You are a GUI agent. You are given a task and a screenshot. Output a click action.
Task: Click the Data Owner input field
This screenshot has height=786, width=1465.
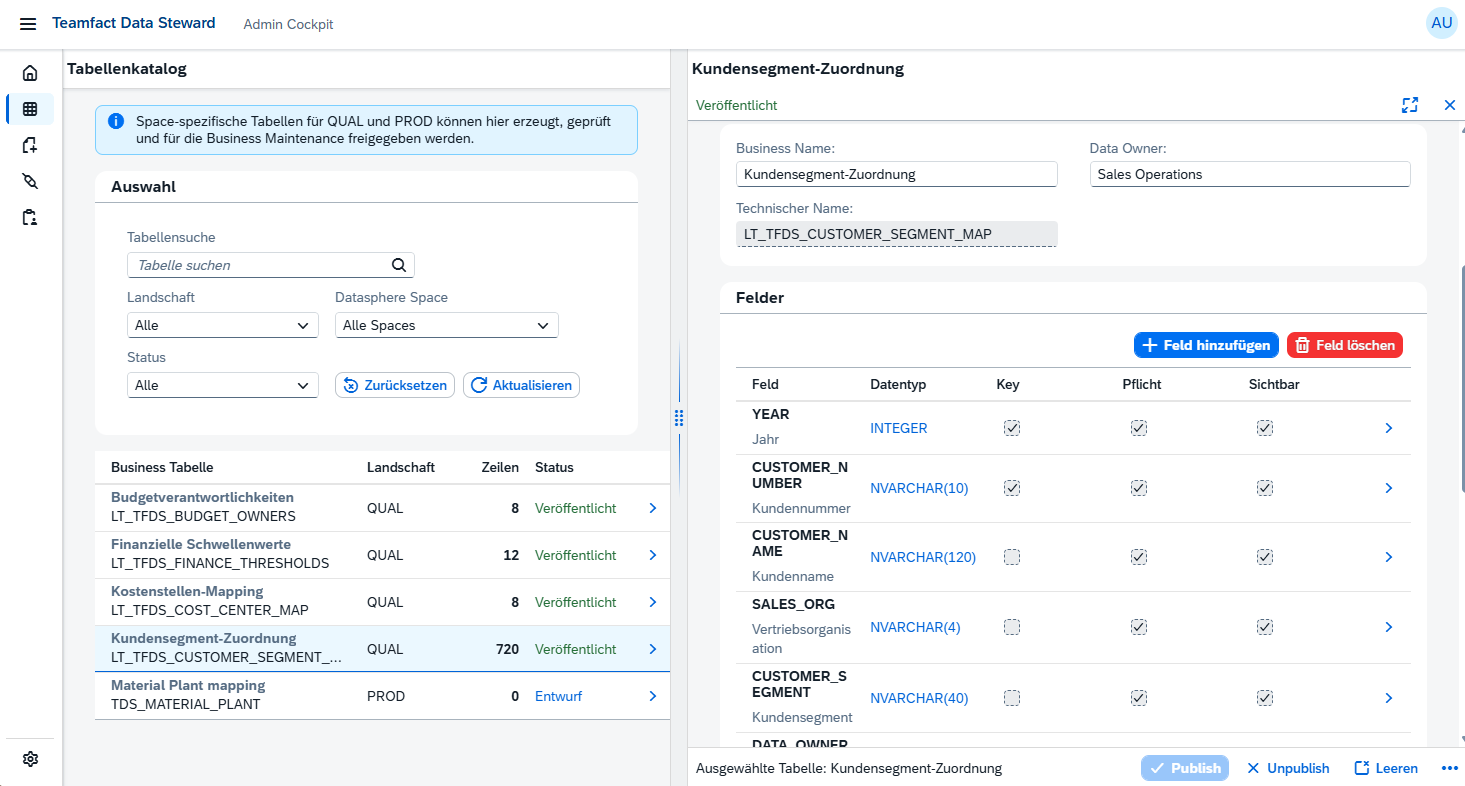click(x=1250, y=174)
